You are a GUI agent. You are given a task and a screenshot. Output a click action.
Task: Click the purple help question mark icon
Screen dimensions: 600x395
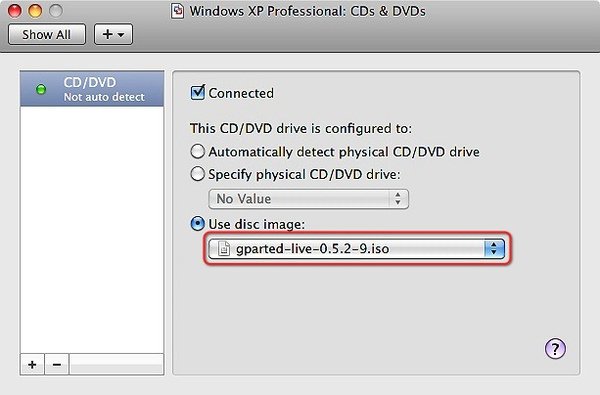(x=555, y=348)
